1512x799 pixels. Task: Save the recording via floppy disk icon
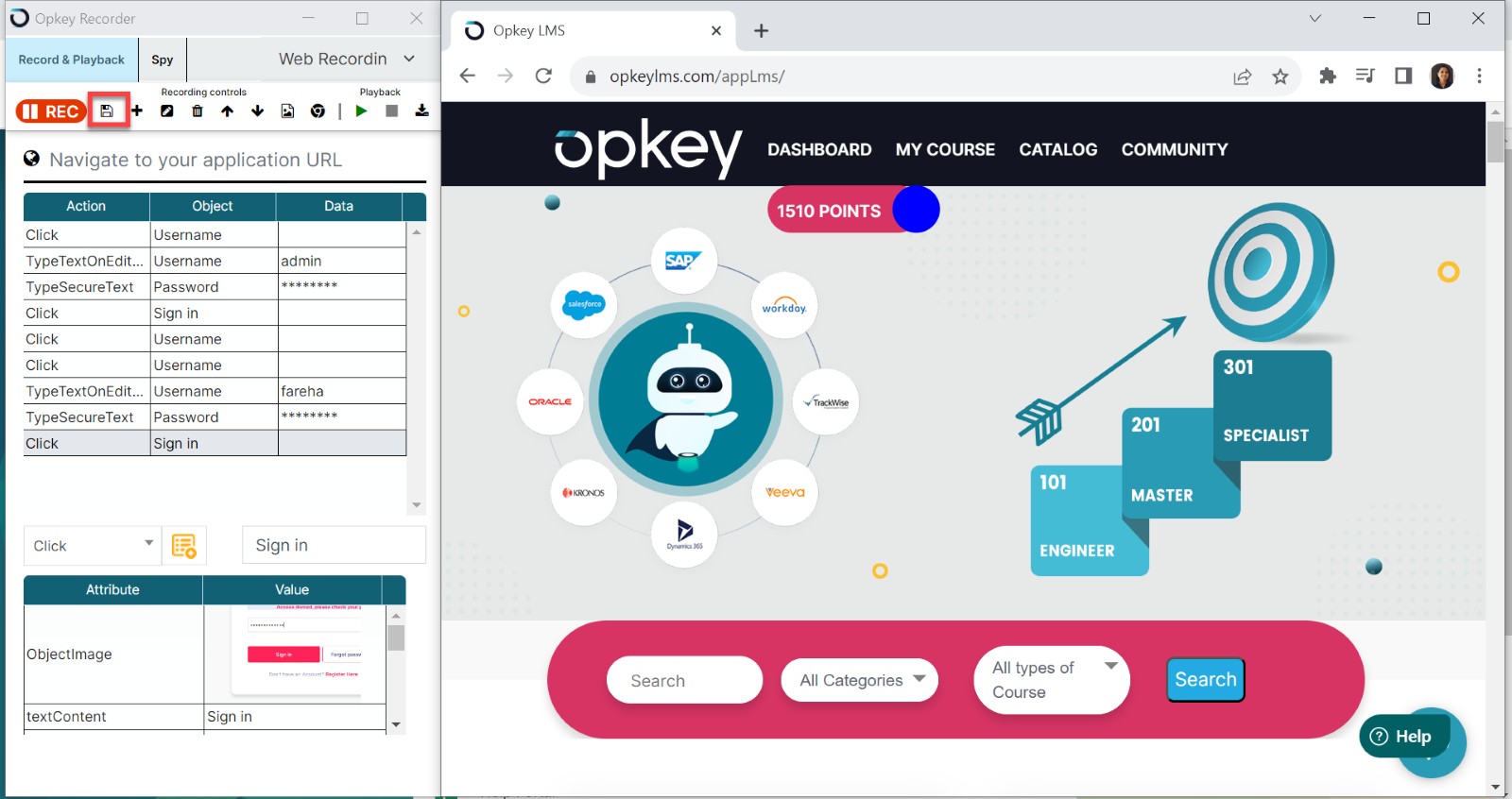[x=107, y=111]
